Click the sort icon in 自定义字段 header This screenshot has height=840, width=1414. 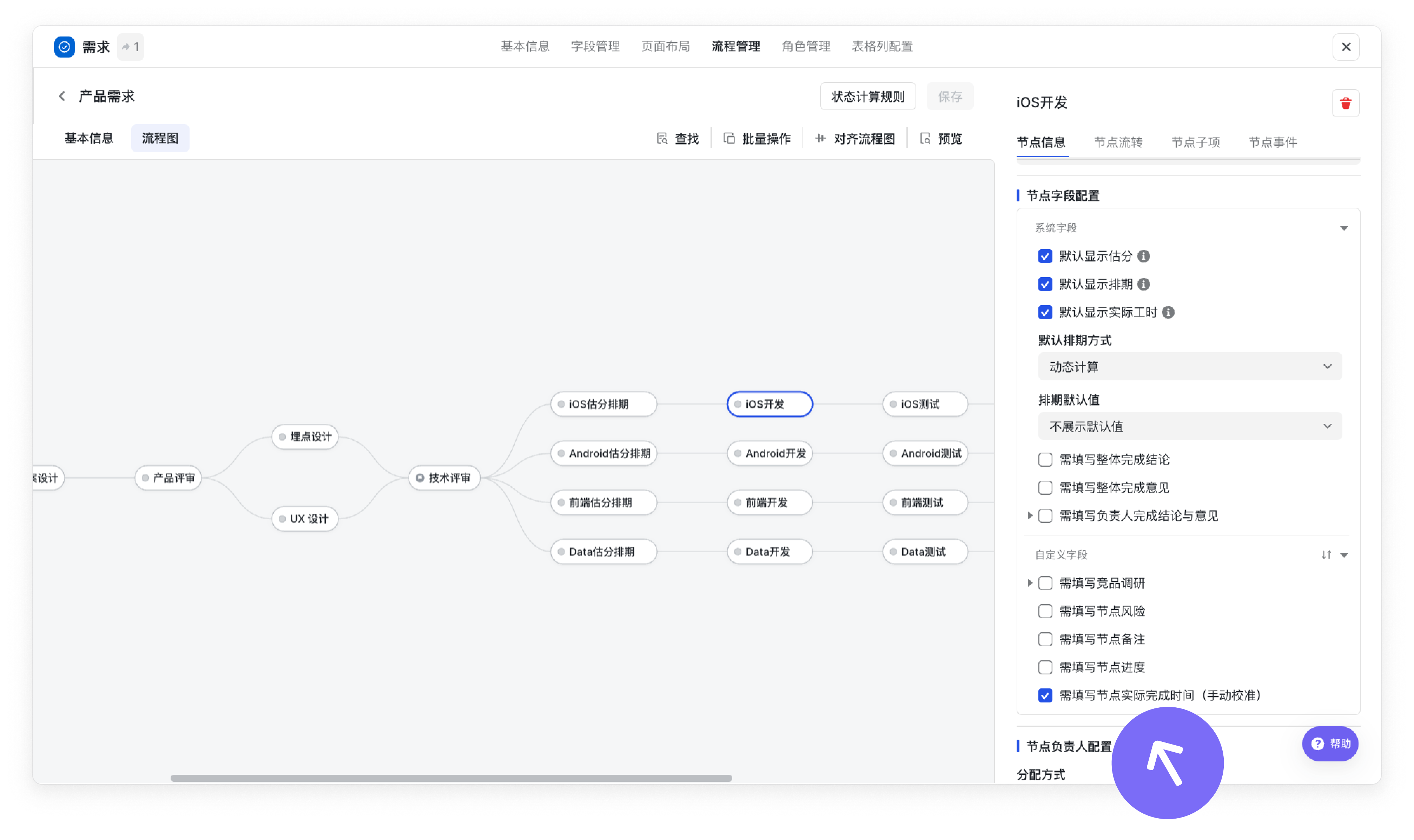click(x=1326, y=555)
